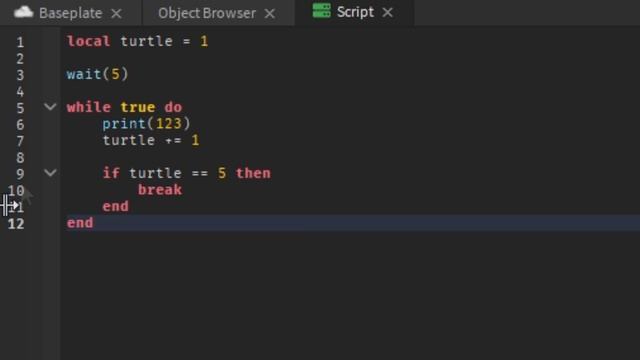Click the green Script tab icon
The image size is (640, 360).
(322, 11)
